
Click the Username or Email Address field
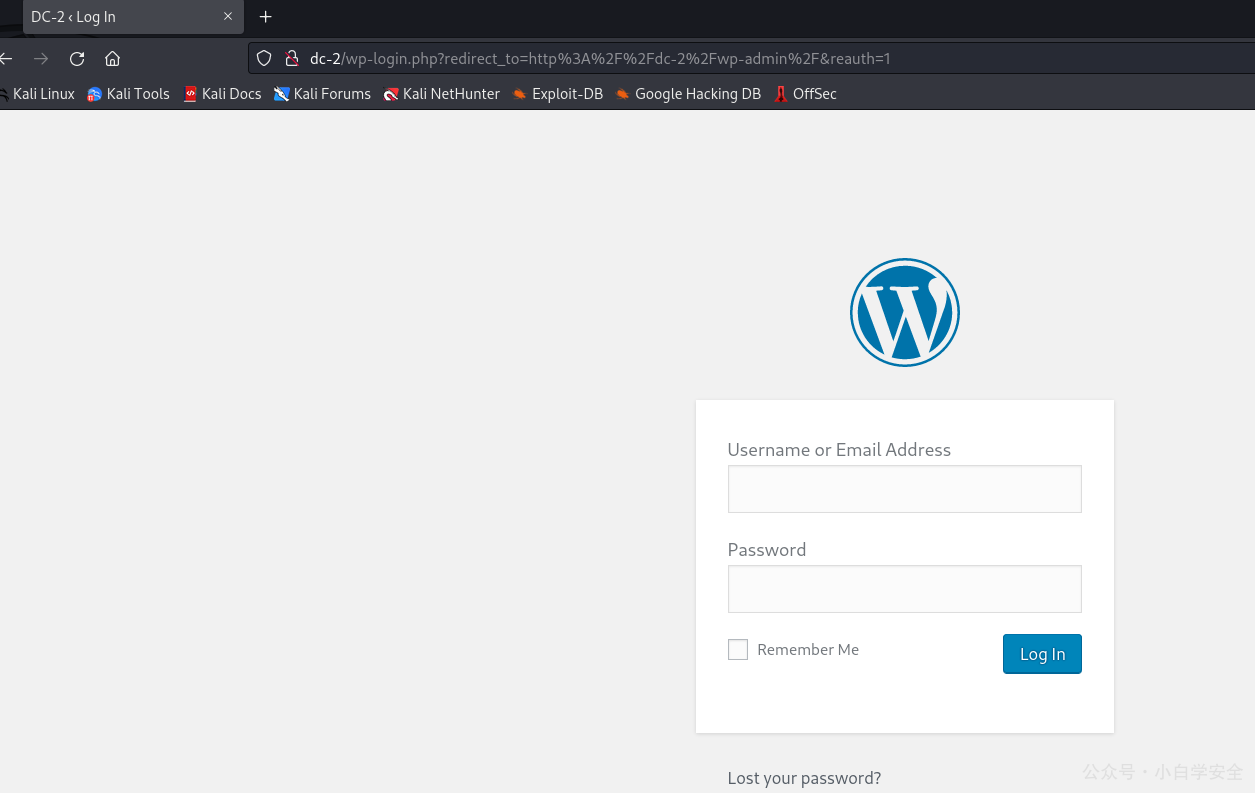point(905,489)
